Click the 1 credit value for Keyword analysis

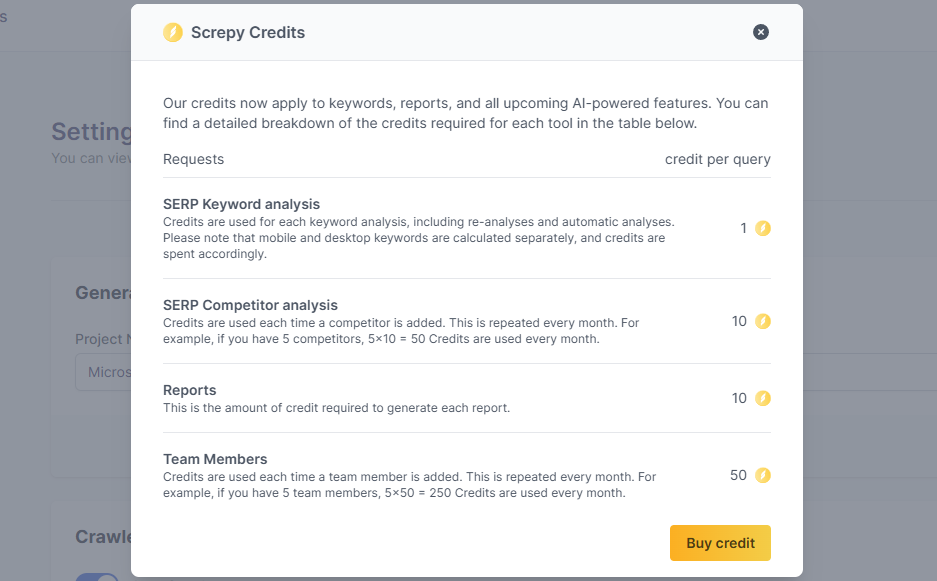(744, 228)
